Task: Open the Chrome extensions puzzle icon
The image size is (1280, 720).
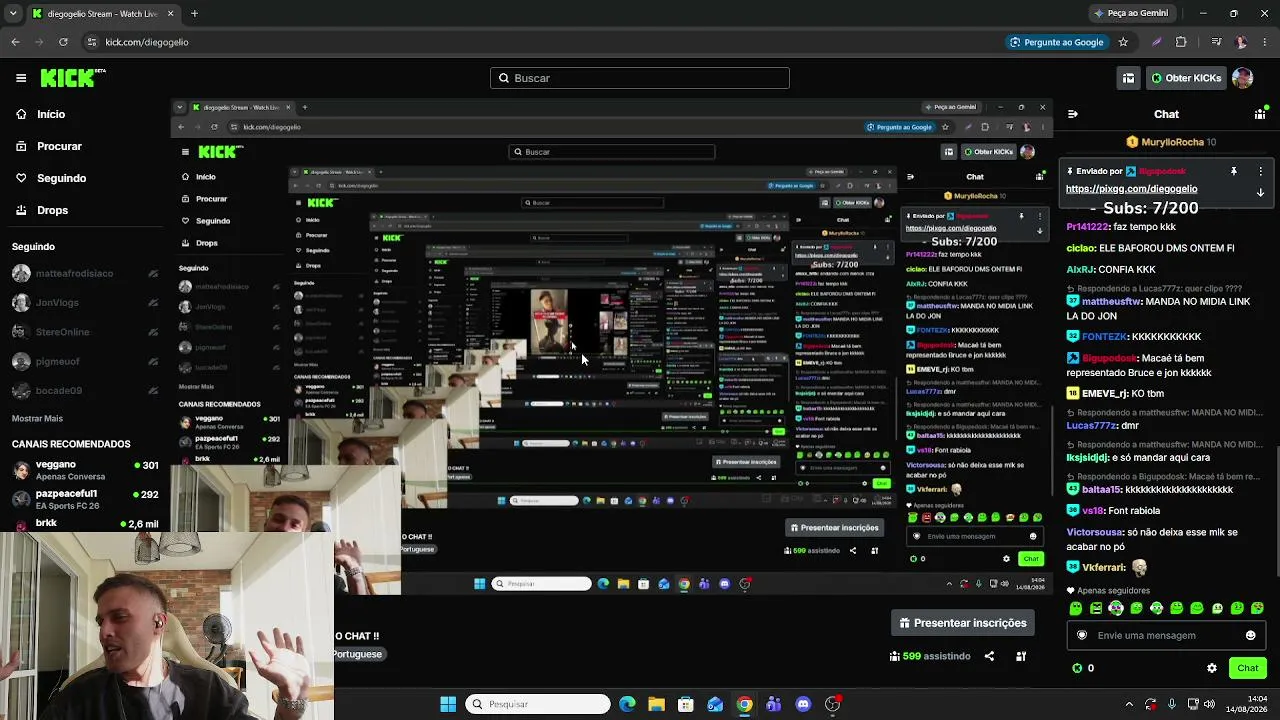Action: (1181, 42)
